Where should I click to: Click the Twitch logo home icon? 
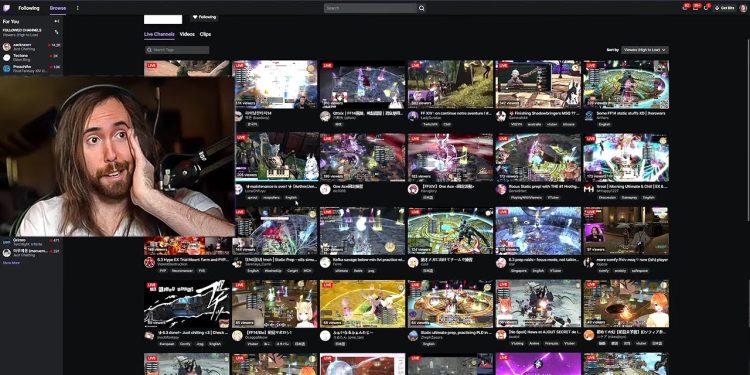(x=6, y=8)
